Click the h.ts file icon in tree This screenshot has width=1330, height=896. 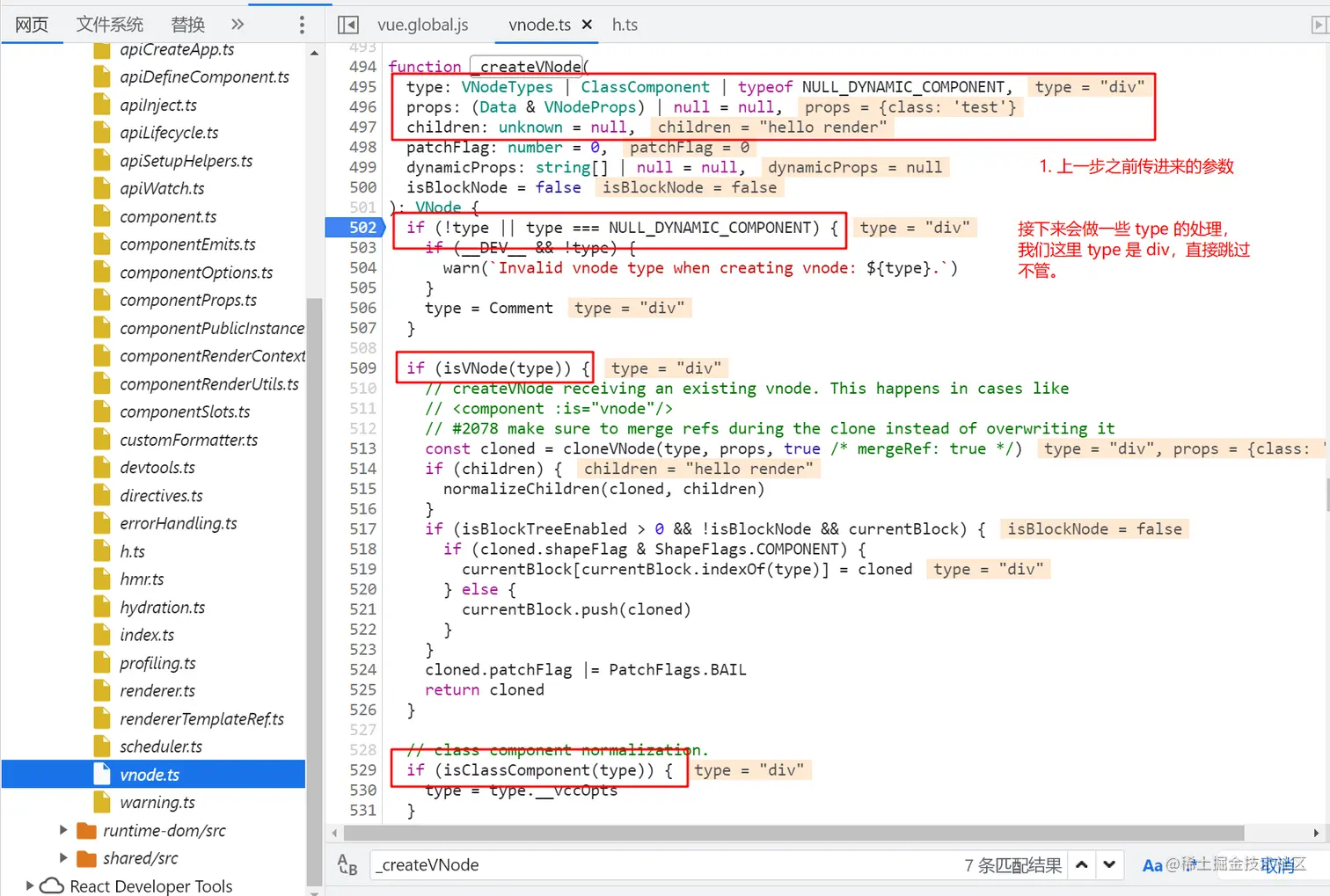102,551
